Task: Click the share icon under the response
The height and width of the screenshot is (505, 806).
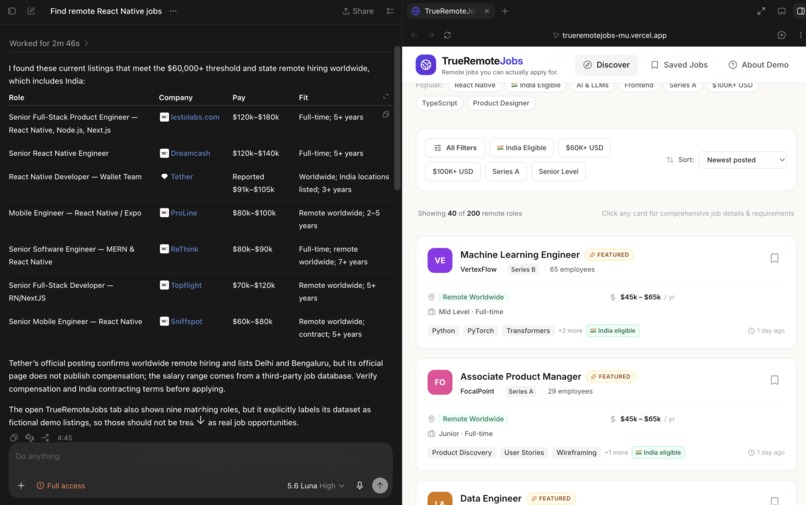Action: [x=45, y=438]
